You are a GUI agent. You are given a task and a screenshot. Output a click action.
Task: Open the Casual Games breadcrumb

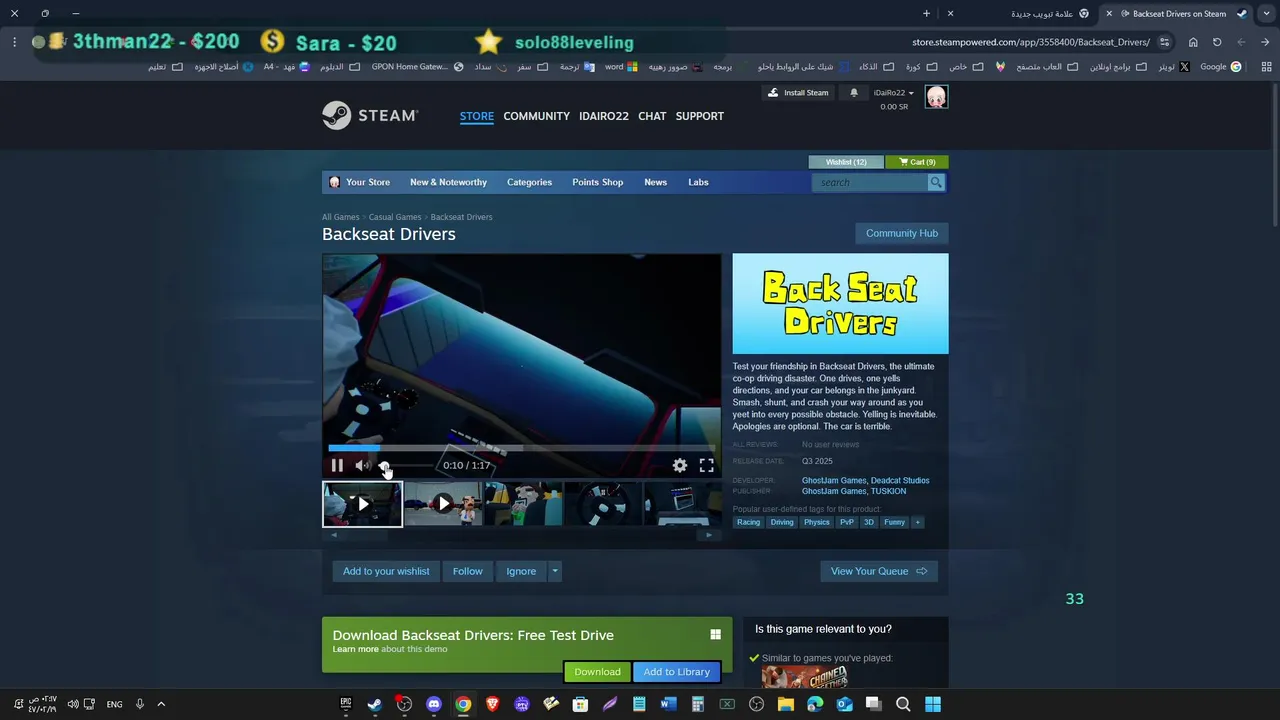coord(395,217)
